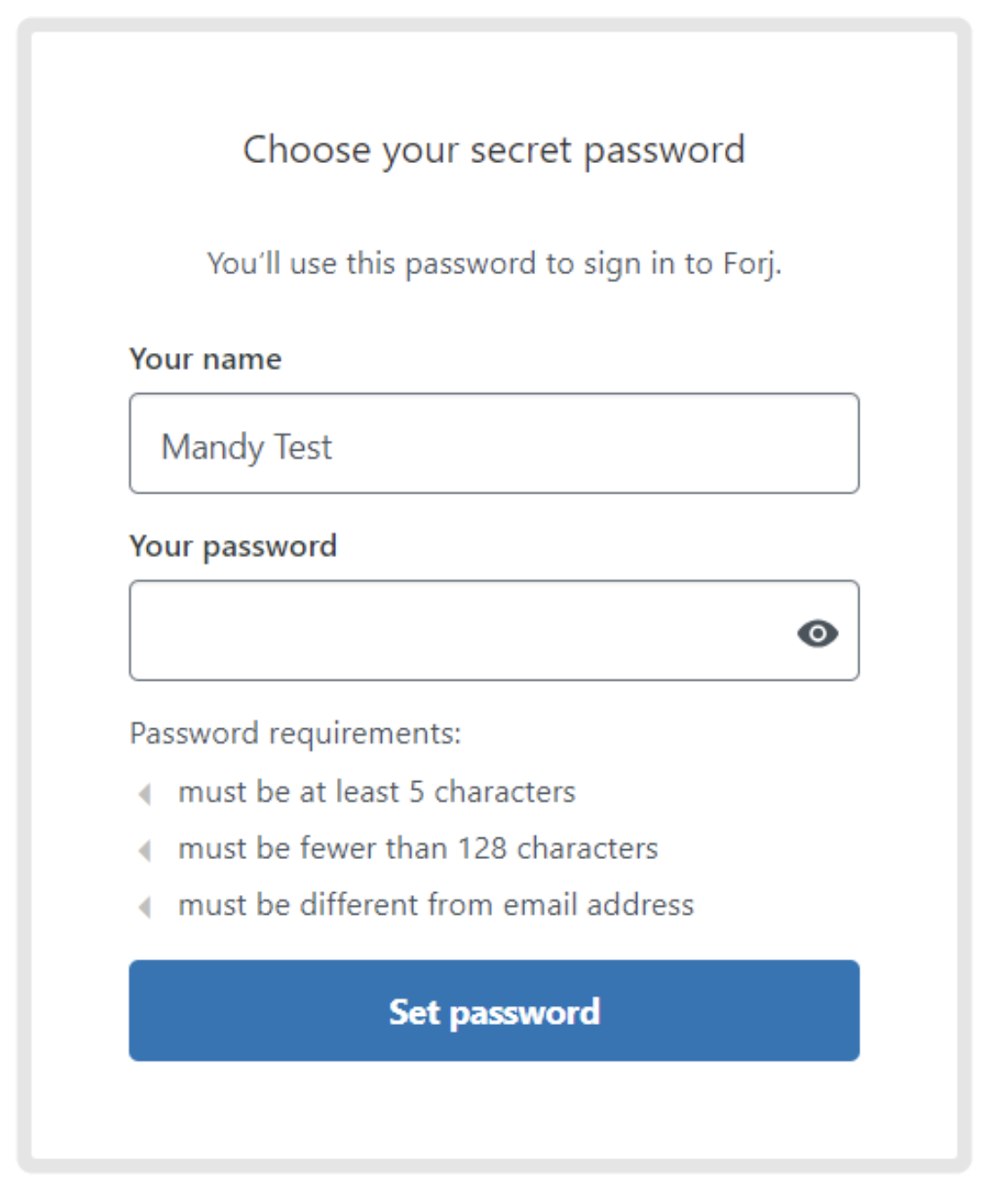
Task: Click the 'Your name' field label
Action: click(205, 358)
